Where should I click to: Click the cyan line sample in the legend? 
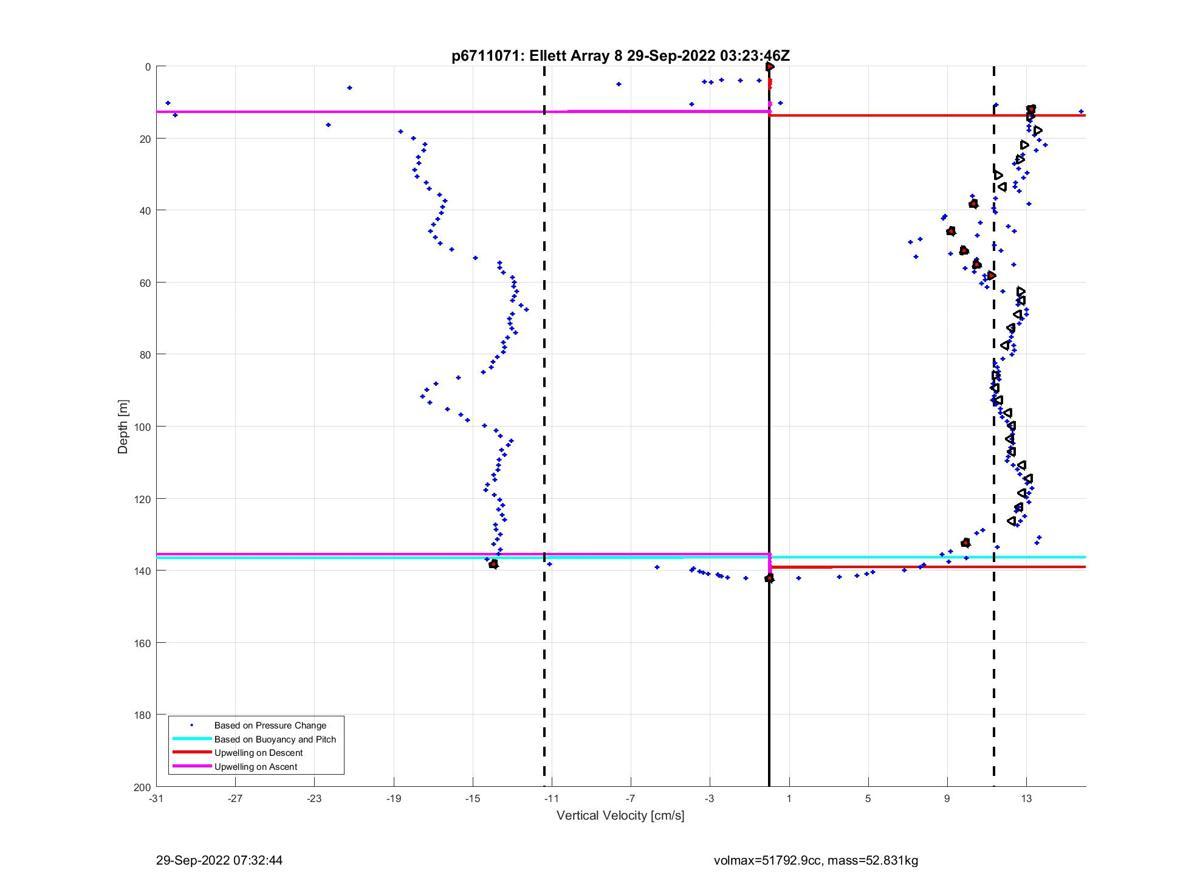[x=191, y=739]
